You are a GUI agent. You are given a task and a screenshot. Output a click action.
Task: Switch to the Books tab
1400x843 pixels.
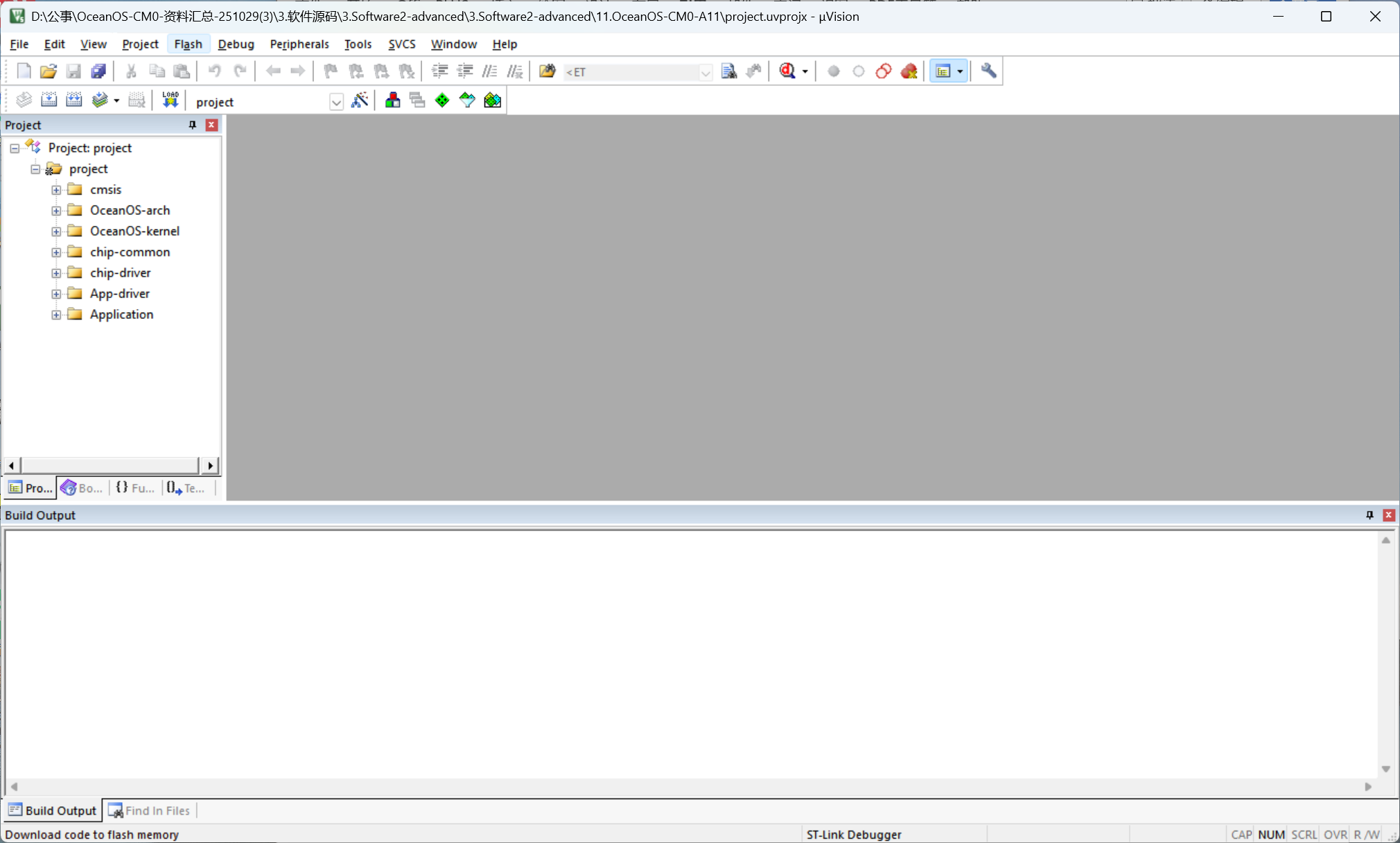(82, 488)
